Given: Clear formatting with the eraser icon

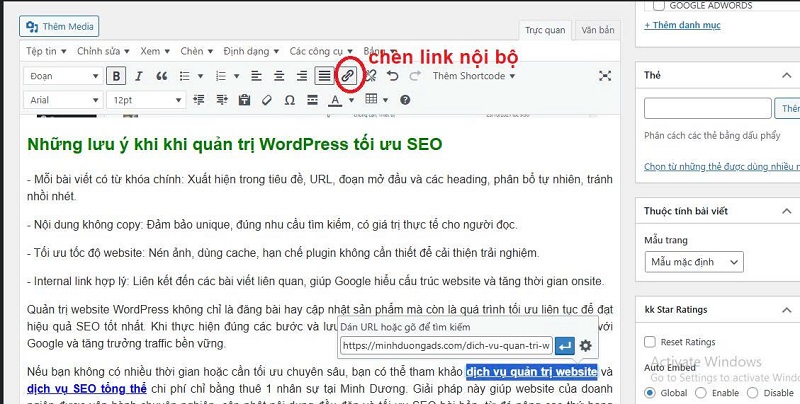Looking at the screenshot, I should point(267,100).
